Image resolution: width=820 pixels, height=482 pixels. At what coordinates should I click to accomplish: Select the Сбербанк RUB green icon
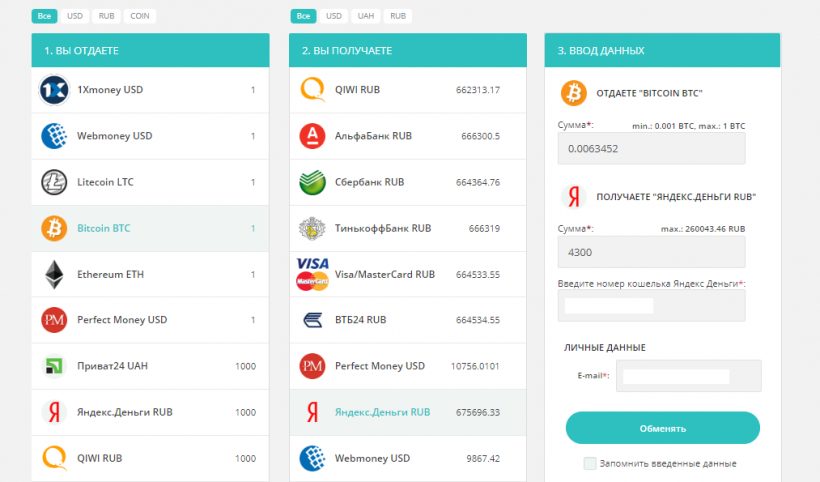click(x=312, y=182)
